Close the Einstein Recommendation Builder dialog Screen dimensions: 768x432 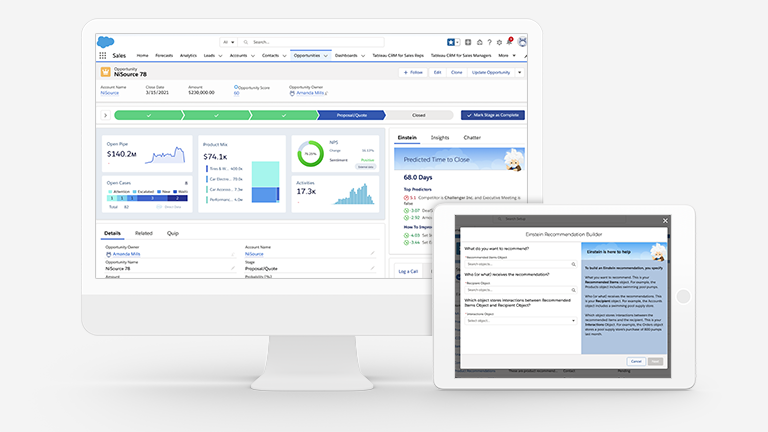pyautogui.click(x=667, y=220)
